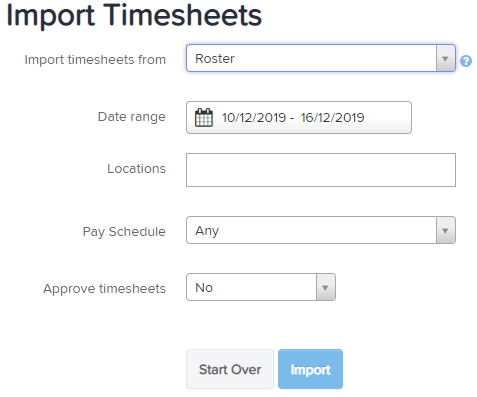477x397 pixels.
Task: Click the start date 10/12/2019
Action: [254, 118]
